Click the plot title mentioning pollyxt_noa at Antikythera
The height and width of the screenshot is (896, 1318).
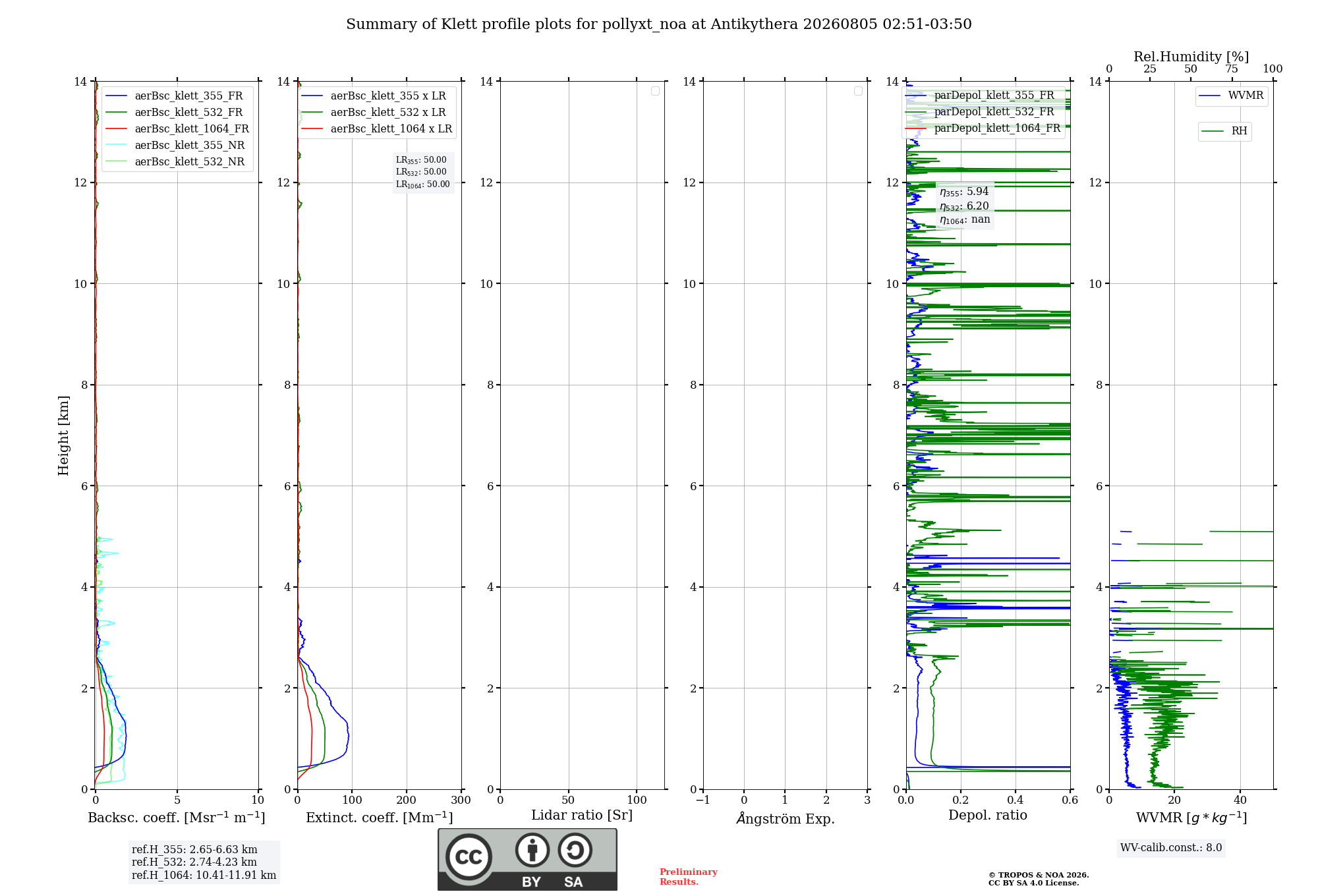pos(659,24)
